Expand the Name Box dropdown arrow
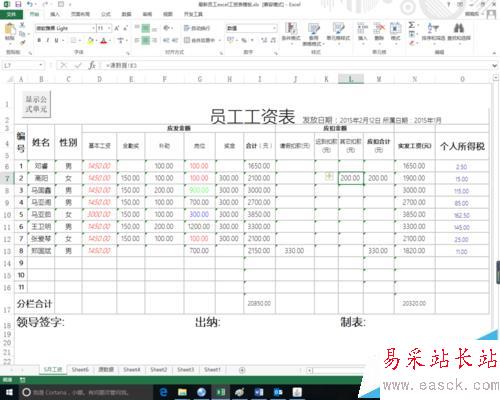The image size is (500, 400). 41,65
